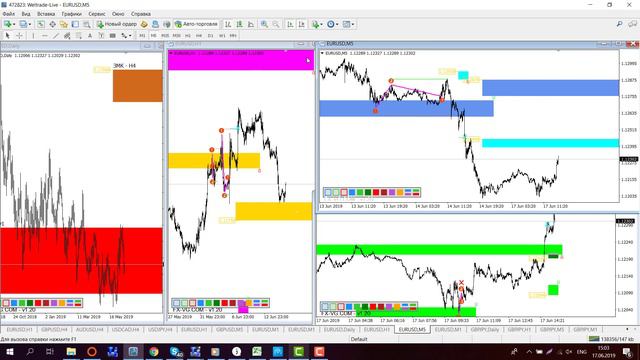Screen dimensions: 640x360
Task: Toggle the Terminal panel icon
Action: pos(75,24)
